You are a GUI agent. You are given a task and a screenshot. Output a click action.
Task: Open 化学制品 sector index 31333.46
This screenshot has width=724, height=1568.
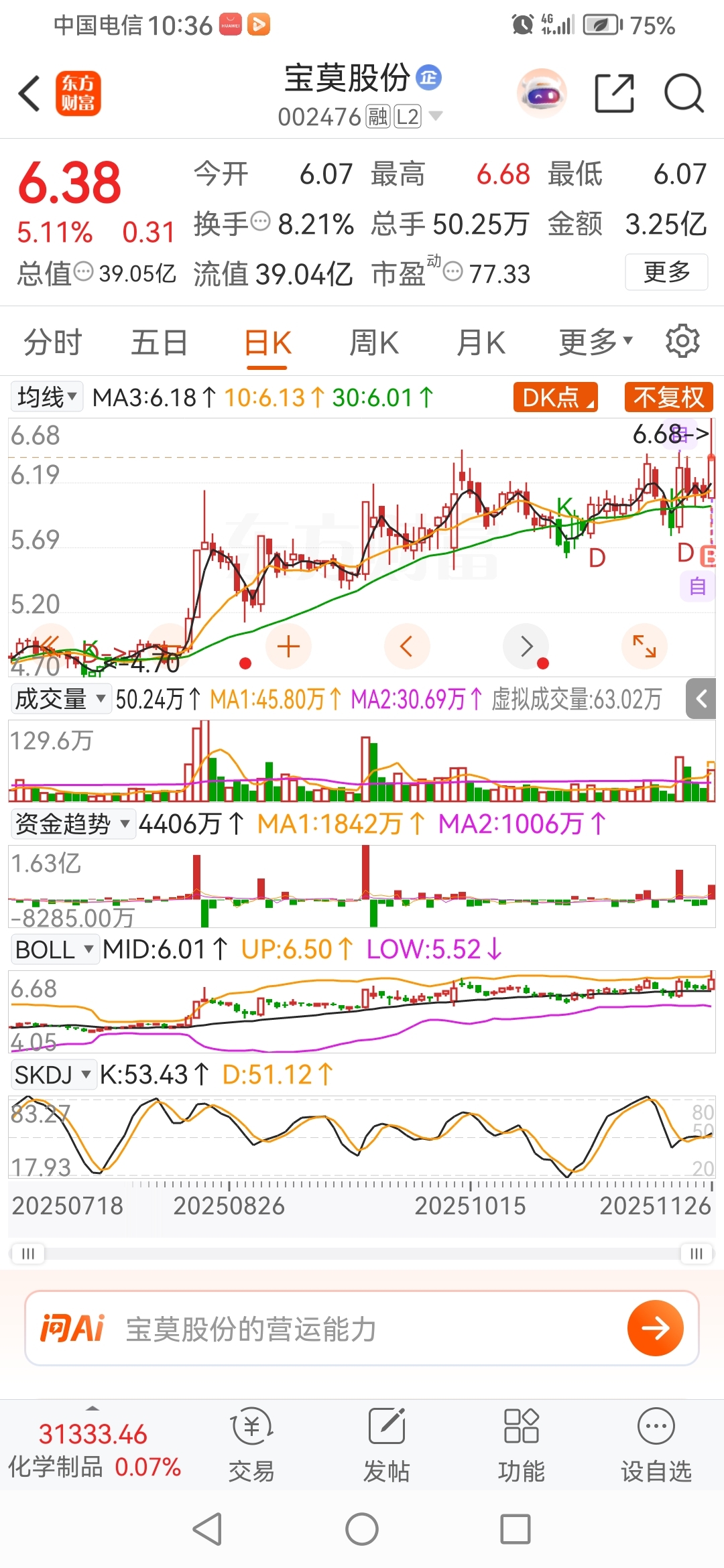point(93,1449)
